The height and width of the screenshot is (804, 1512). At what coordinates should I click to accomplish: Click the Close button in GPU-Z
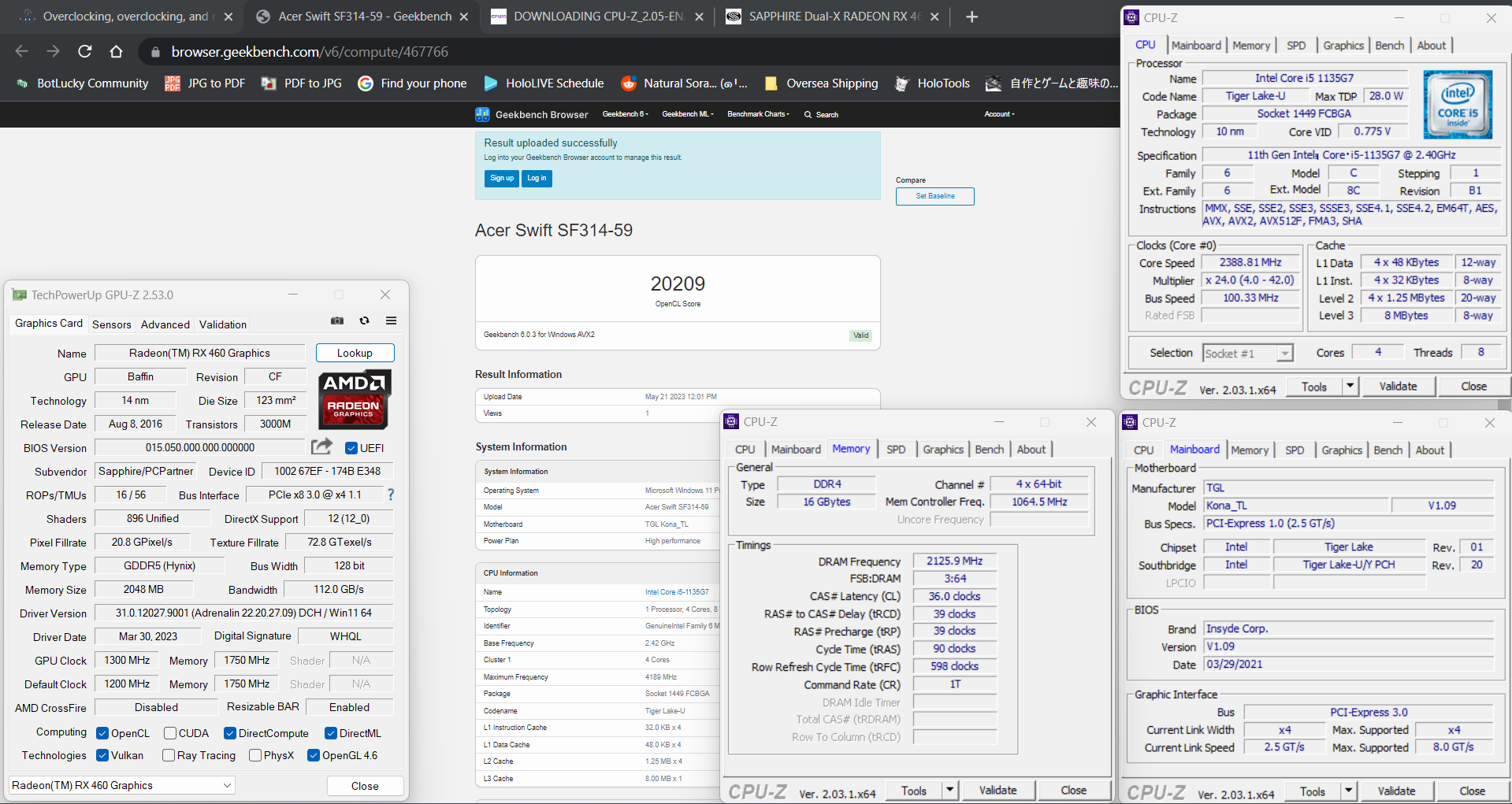click(x=365, y=786)
